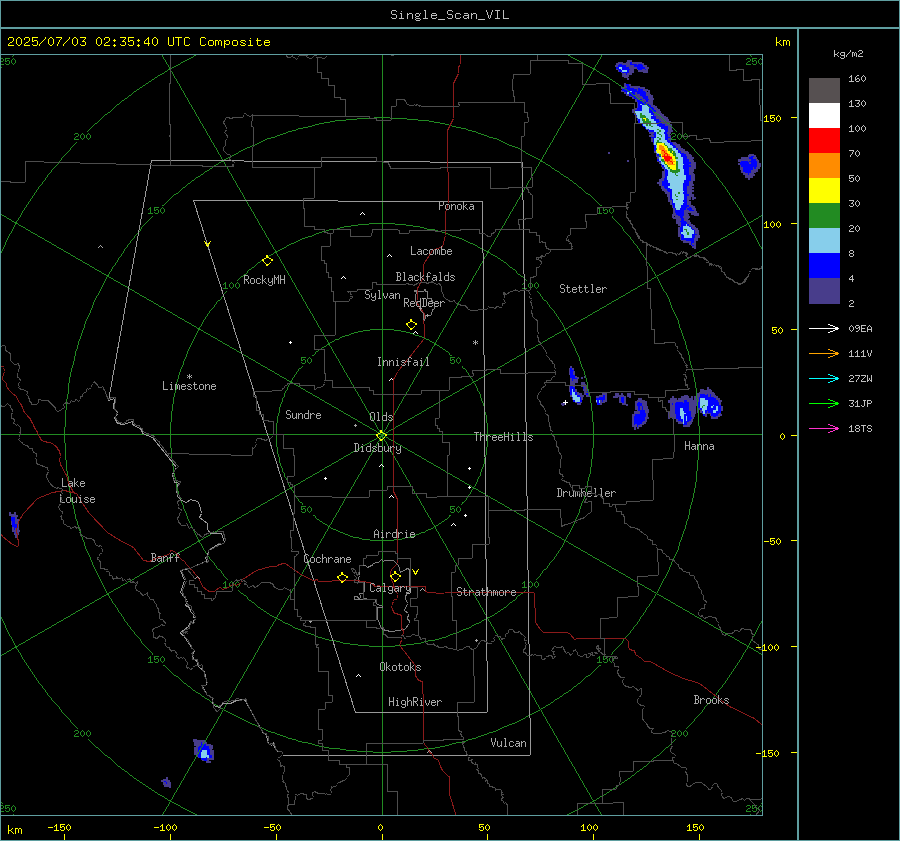Click the Ponoka label
The width and height of the screenshot is (900, 841).
456,207
